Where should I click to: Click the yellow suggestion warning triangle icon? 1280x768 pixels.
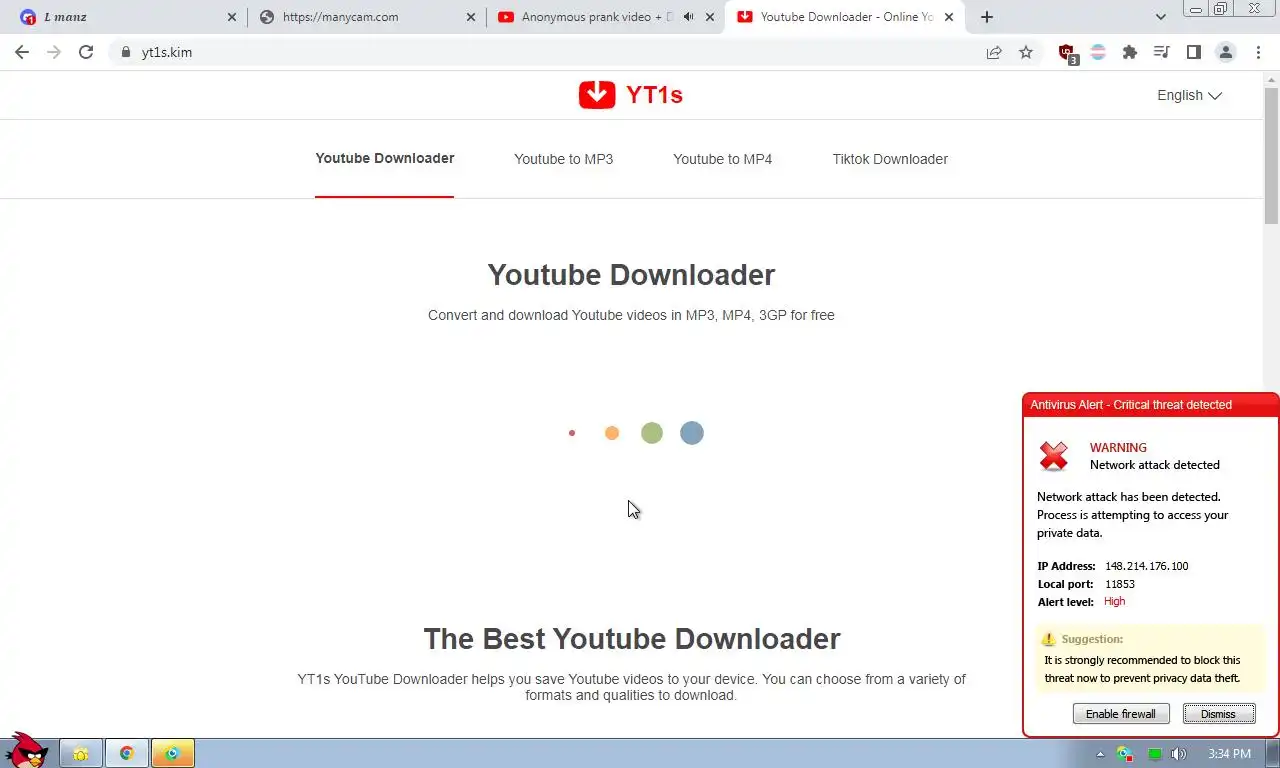click(x=1048, y=639)
